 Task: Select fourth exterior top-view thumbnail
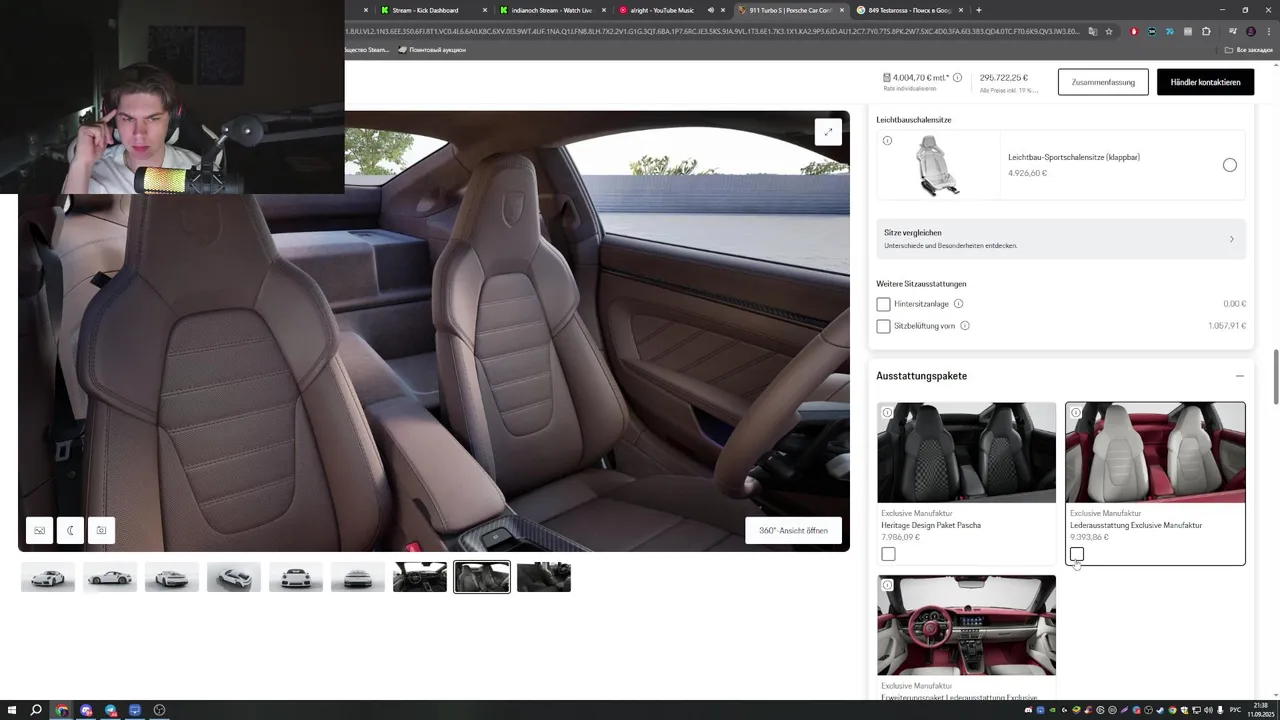click(x=234, y=577)
